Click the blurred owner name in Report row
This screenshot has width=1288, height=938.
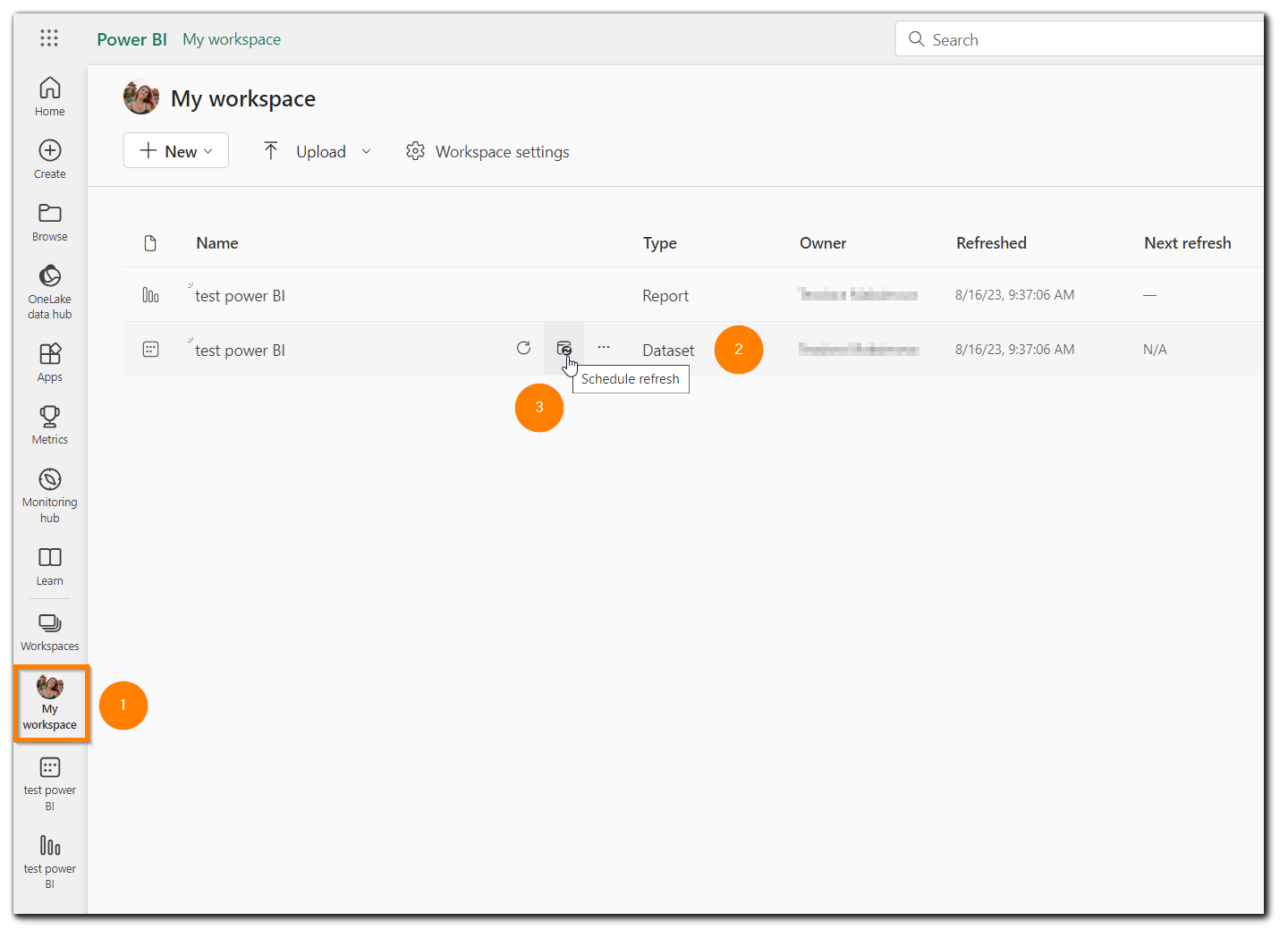point(858,294)
